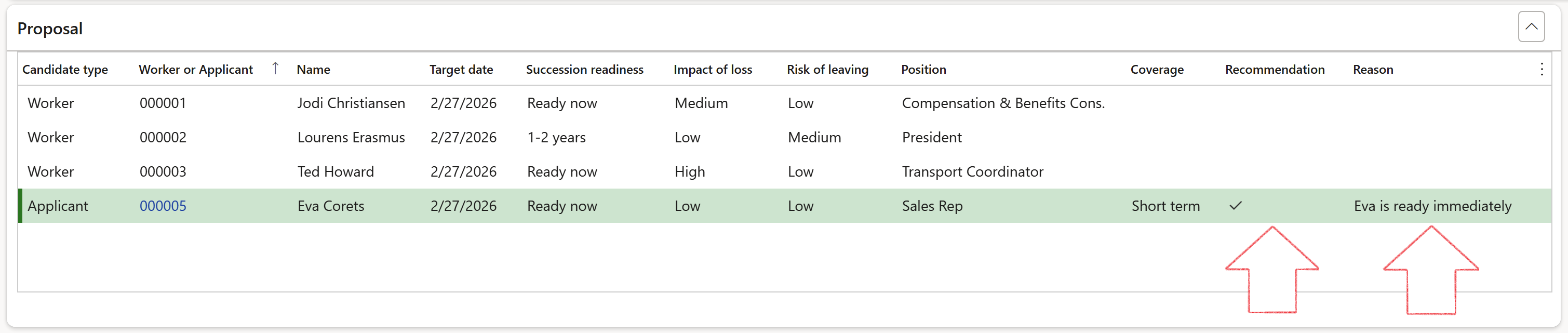This screenshot has width=1568, height=333.
Task: Click the Coverage column header
Action: tap(1157, 70)
